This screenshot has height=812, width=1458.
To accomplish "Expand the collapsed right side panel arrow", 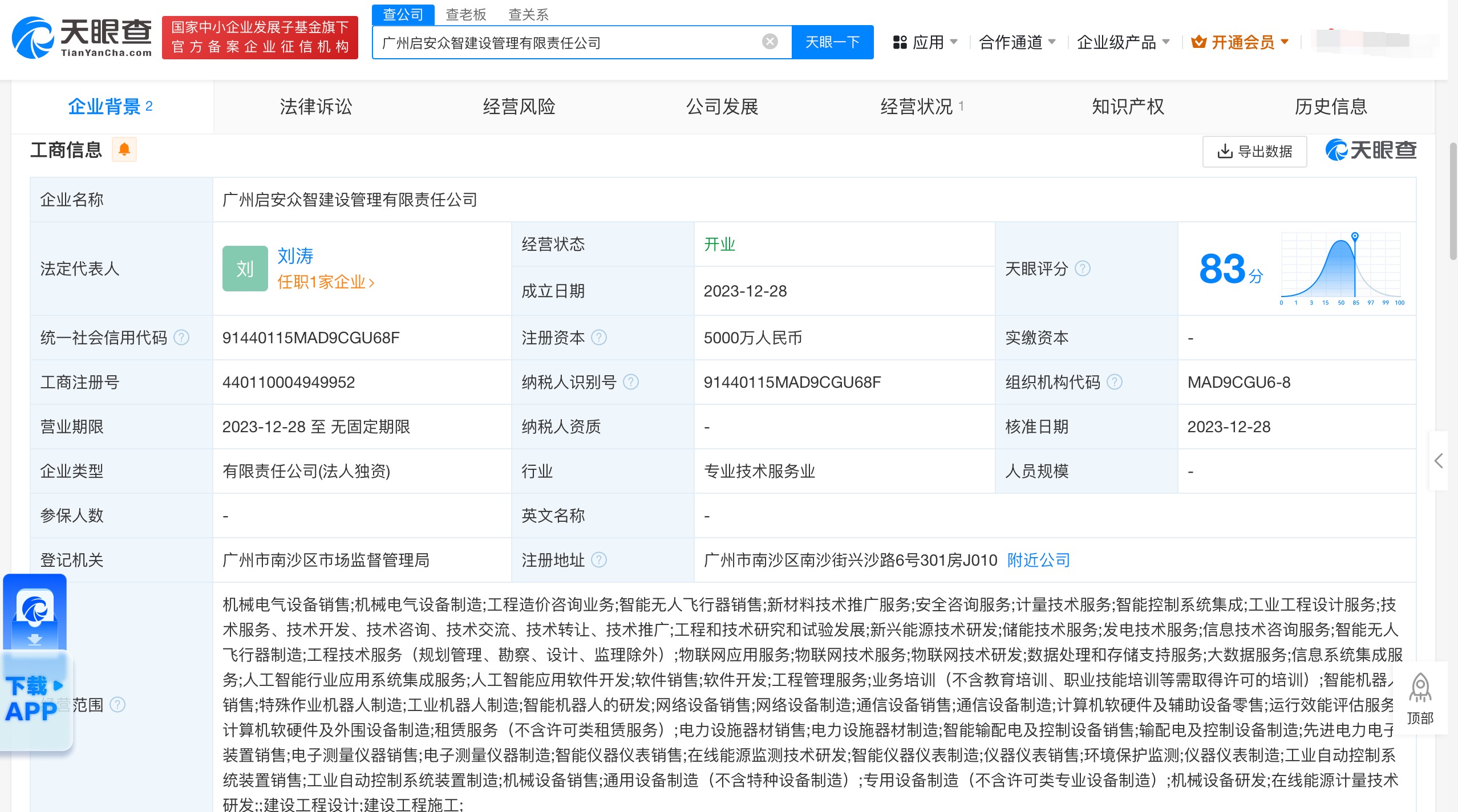I will (1438, 461).
